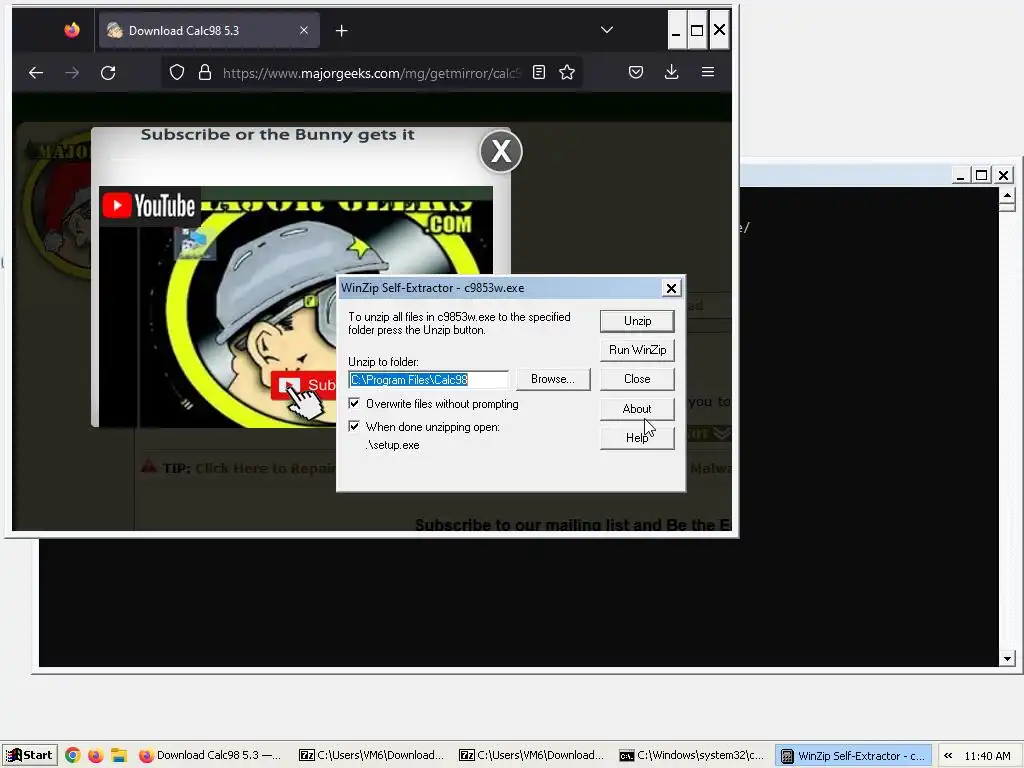Expand hidden system tray icons chevron

click(948, 756)
